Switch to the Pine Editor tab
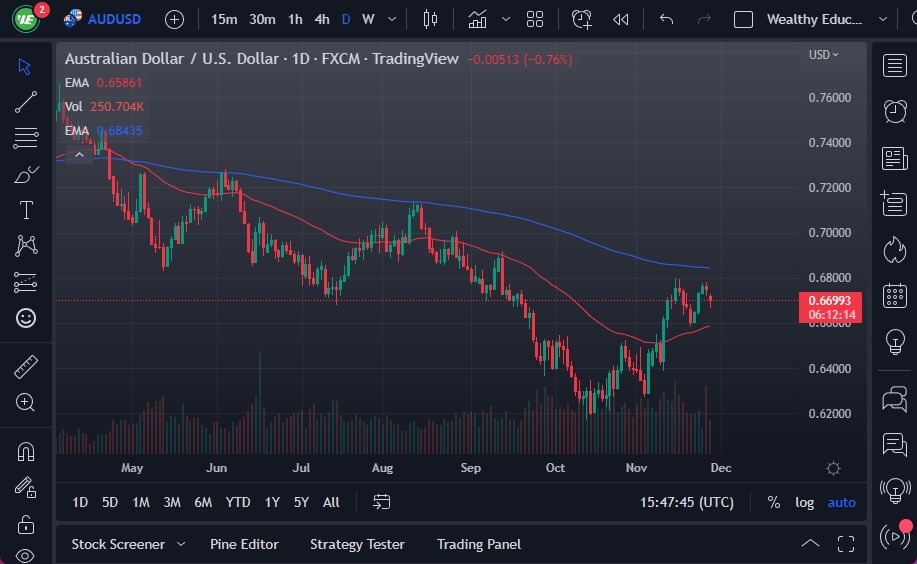The height and width of the screenshot is (564, 917). [244, 544]
